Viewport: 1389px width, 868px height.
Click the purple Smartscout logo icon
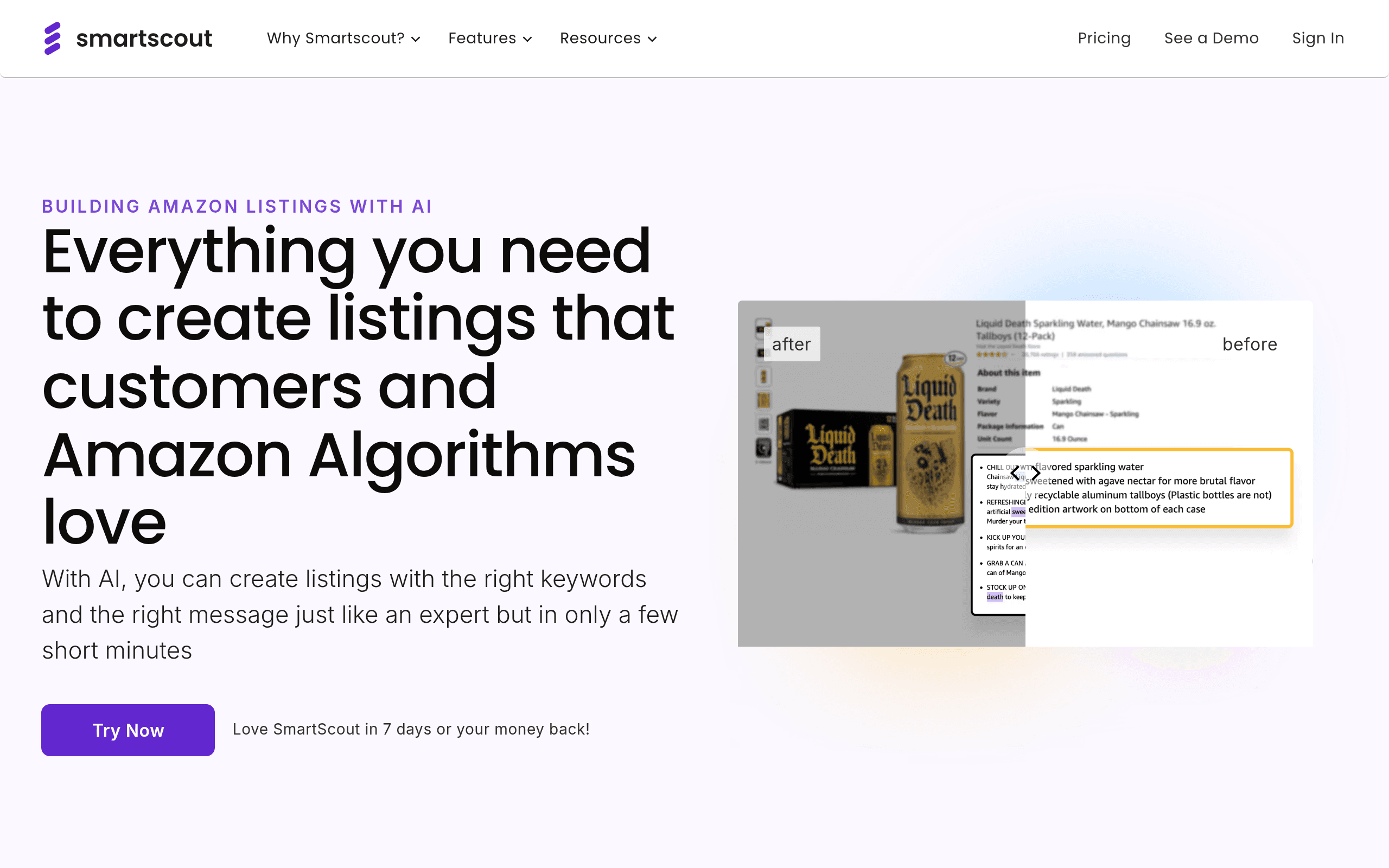pyautogui.click(x=52, y=39)
